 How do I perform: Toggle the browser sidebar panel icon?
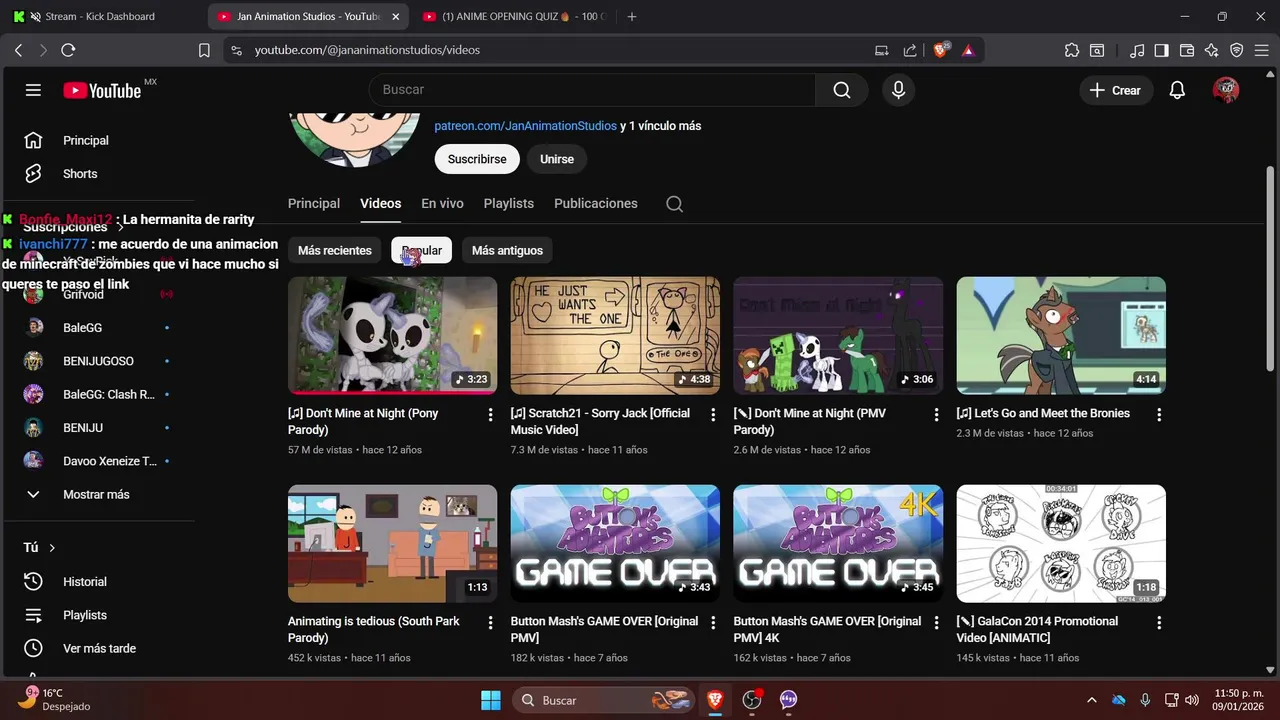1161,50
